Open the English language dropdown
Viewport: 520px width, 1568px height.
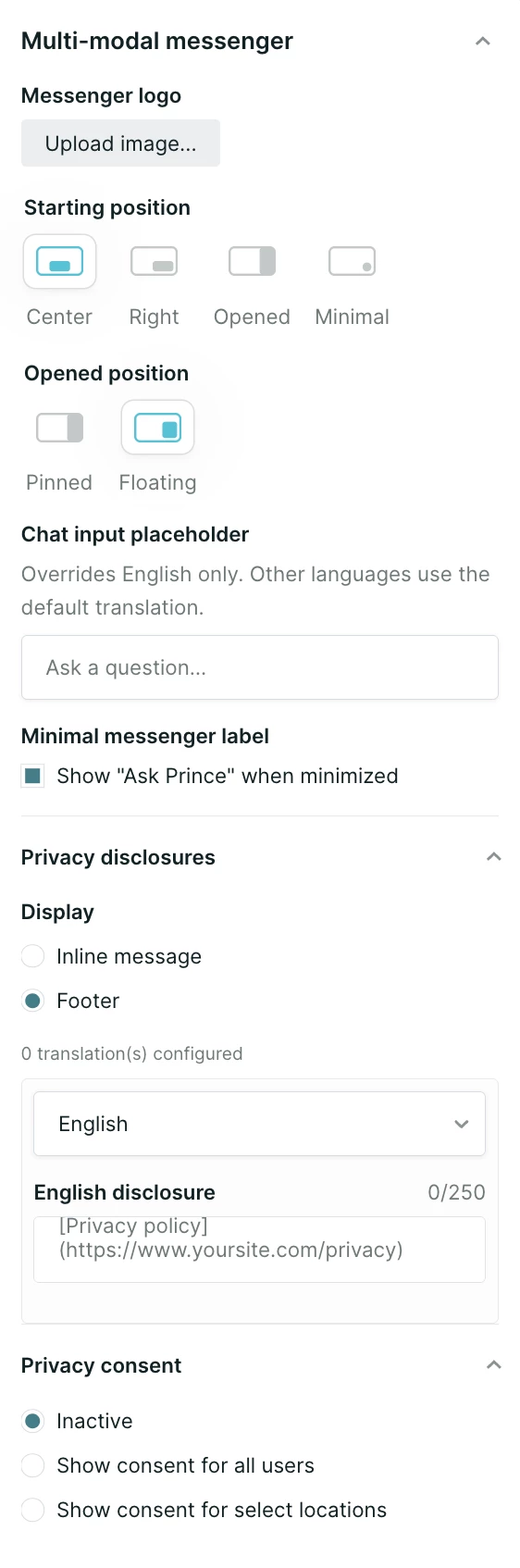coord(259,1124)
